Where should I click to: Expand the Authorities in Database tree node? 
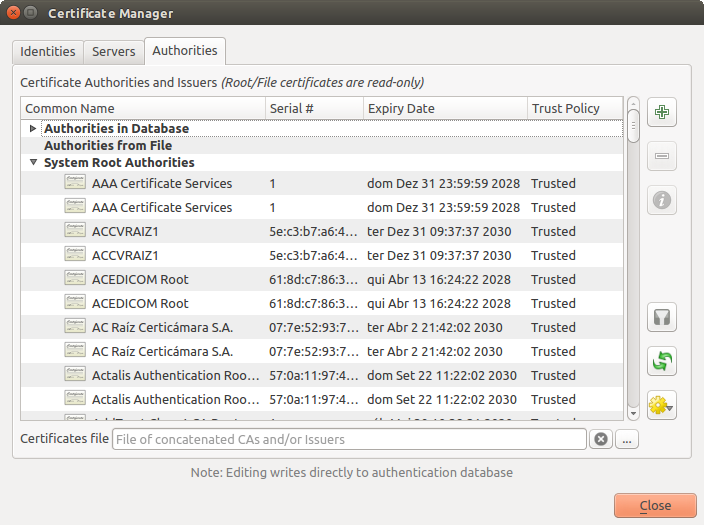[33, 129]
